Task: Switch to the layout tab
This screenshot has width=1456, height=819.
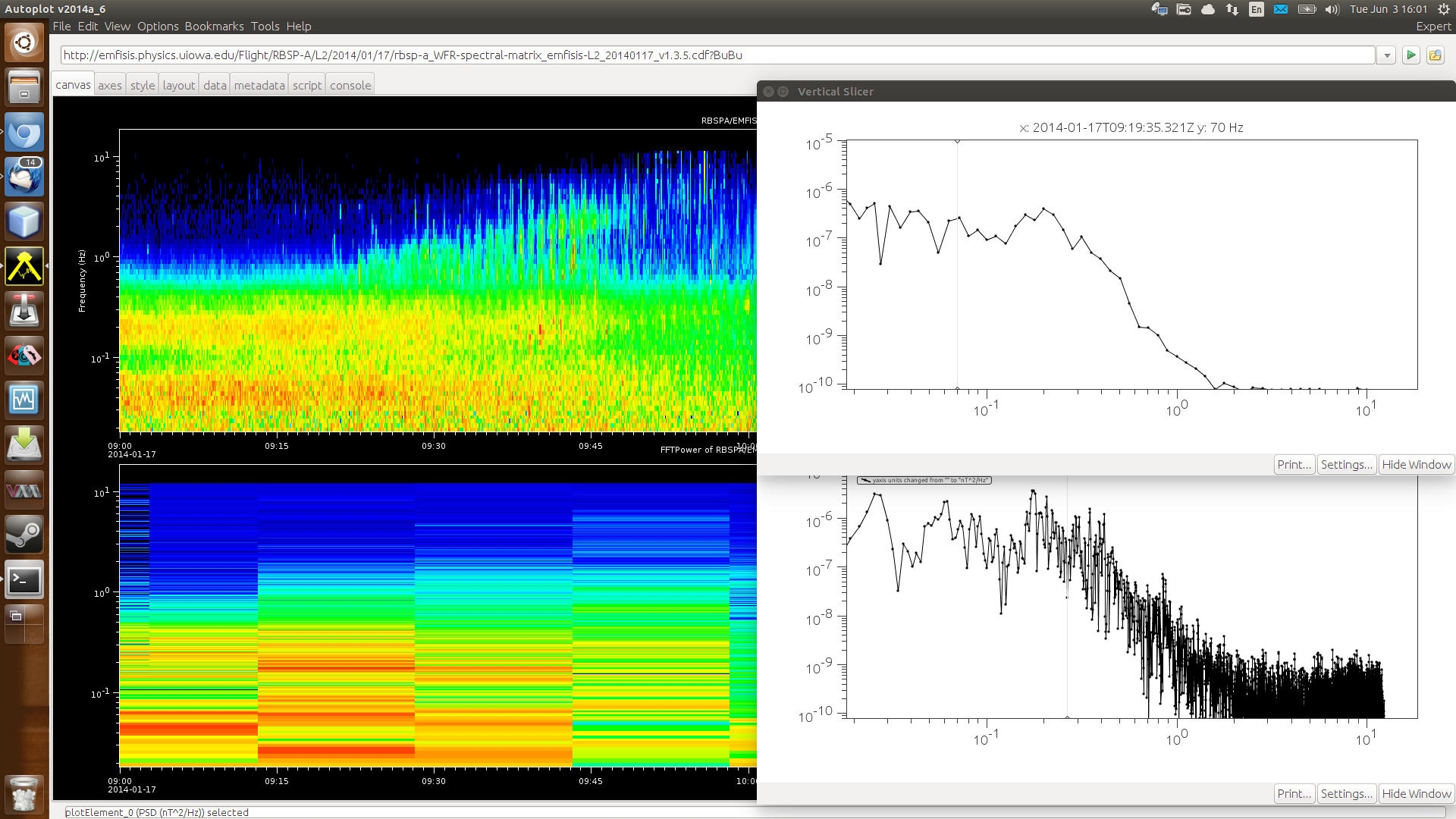Action: [179, 85]
